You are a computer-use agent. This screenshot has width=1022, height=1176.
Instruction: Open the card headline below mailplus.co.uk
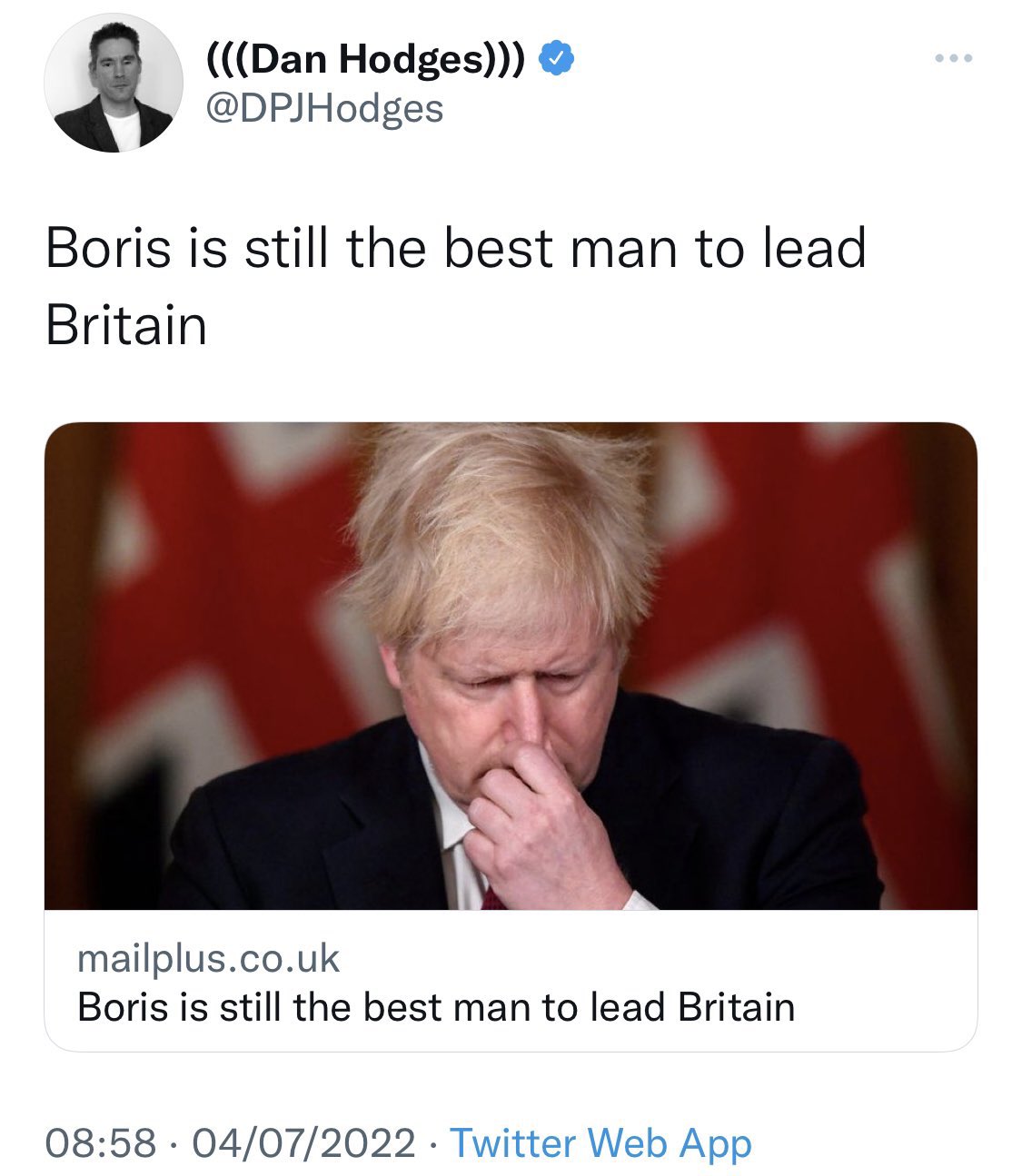tap(436, 1007)
